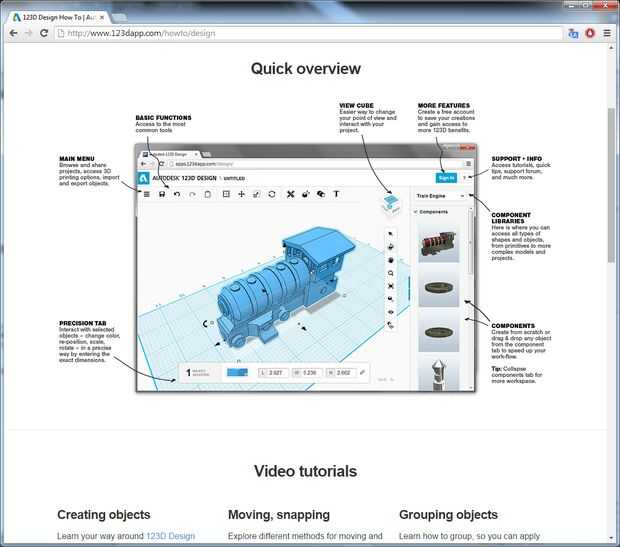Switch to the 123D Design How To tab
This screenshot has width=620, height=547.
59,17
